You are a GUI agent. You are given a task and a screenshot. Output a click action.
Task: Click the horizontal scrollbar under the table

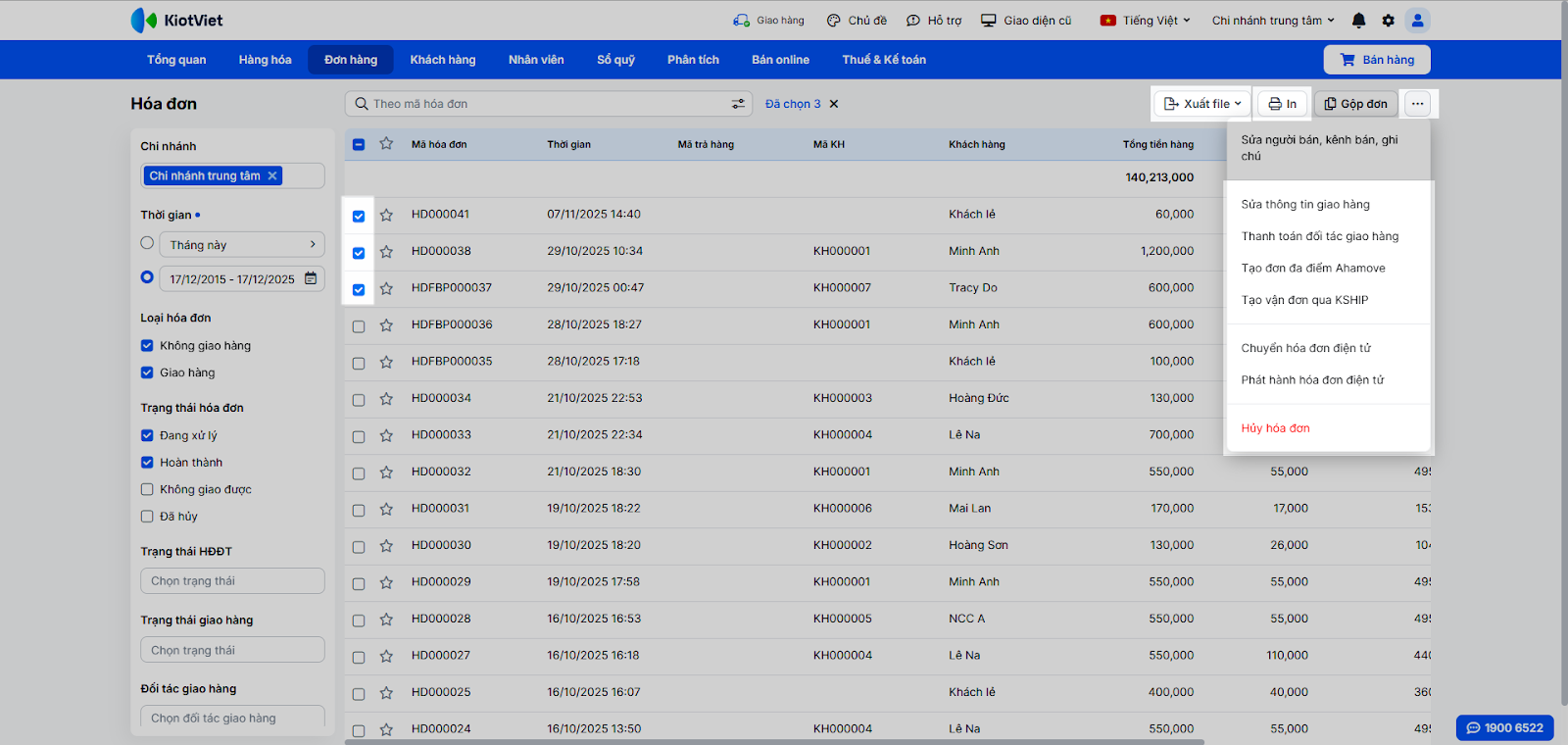774,741
